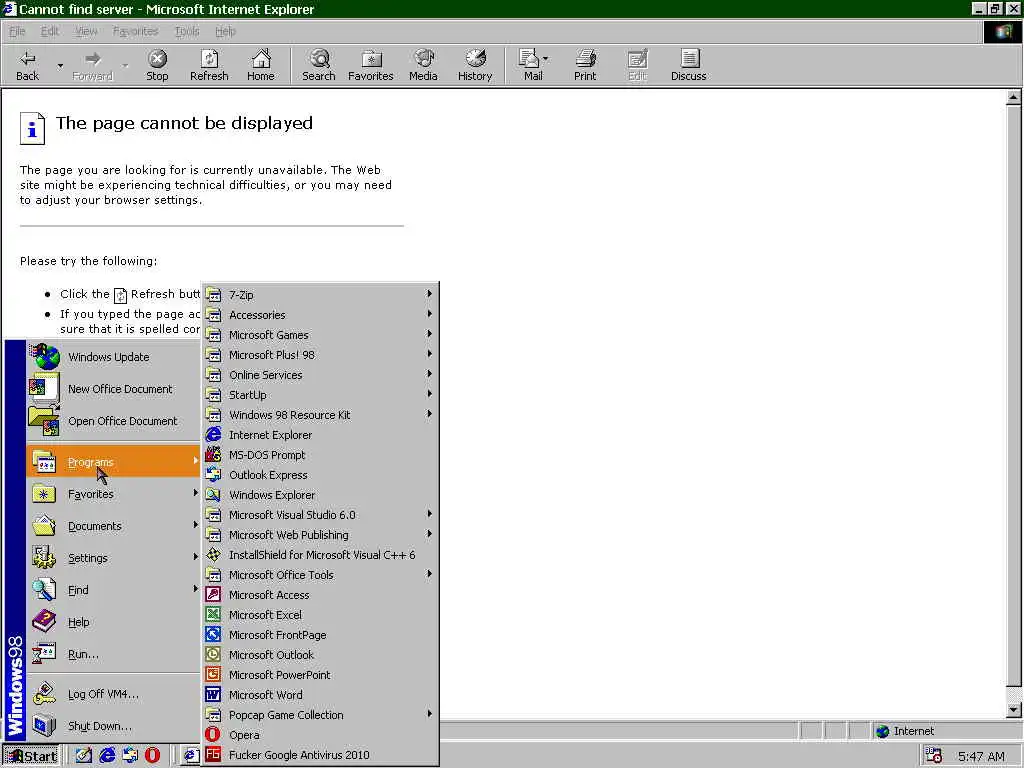Click Internet Explorer icon in Quick Launch
1024x768 pixels.
(107, 755)
